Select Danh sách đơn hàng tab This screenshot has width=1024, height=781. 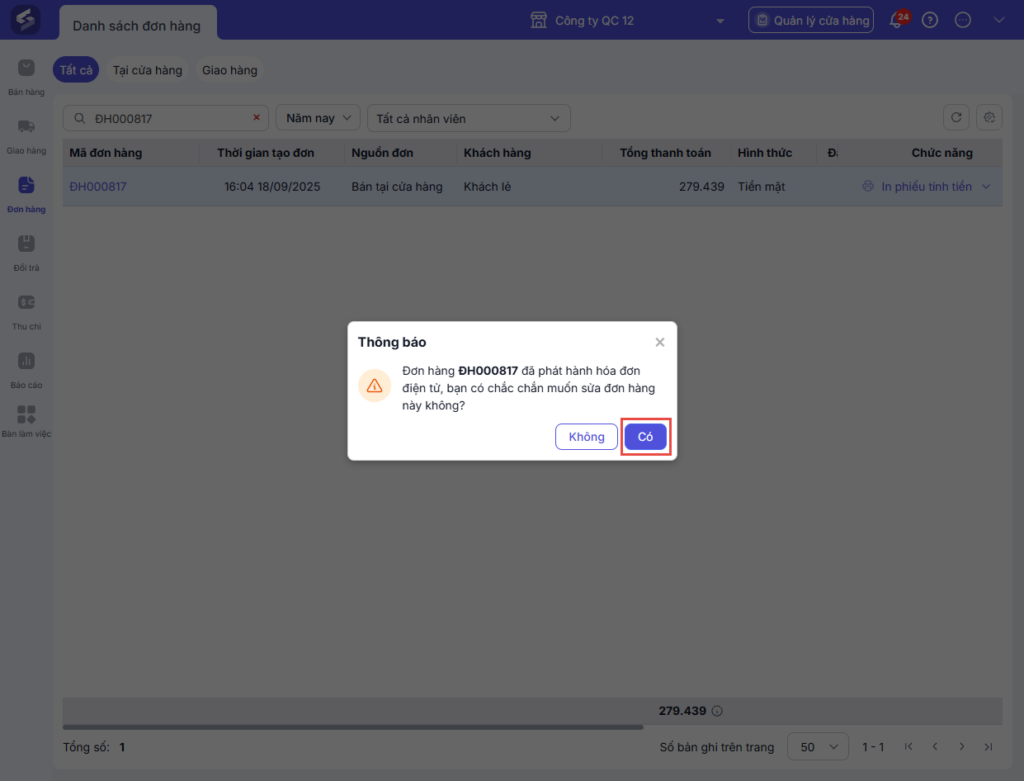tap(138, 25)
